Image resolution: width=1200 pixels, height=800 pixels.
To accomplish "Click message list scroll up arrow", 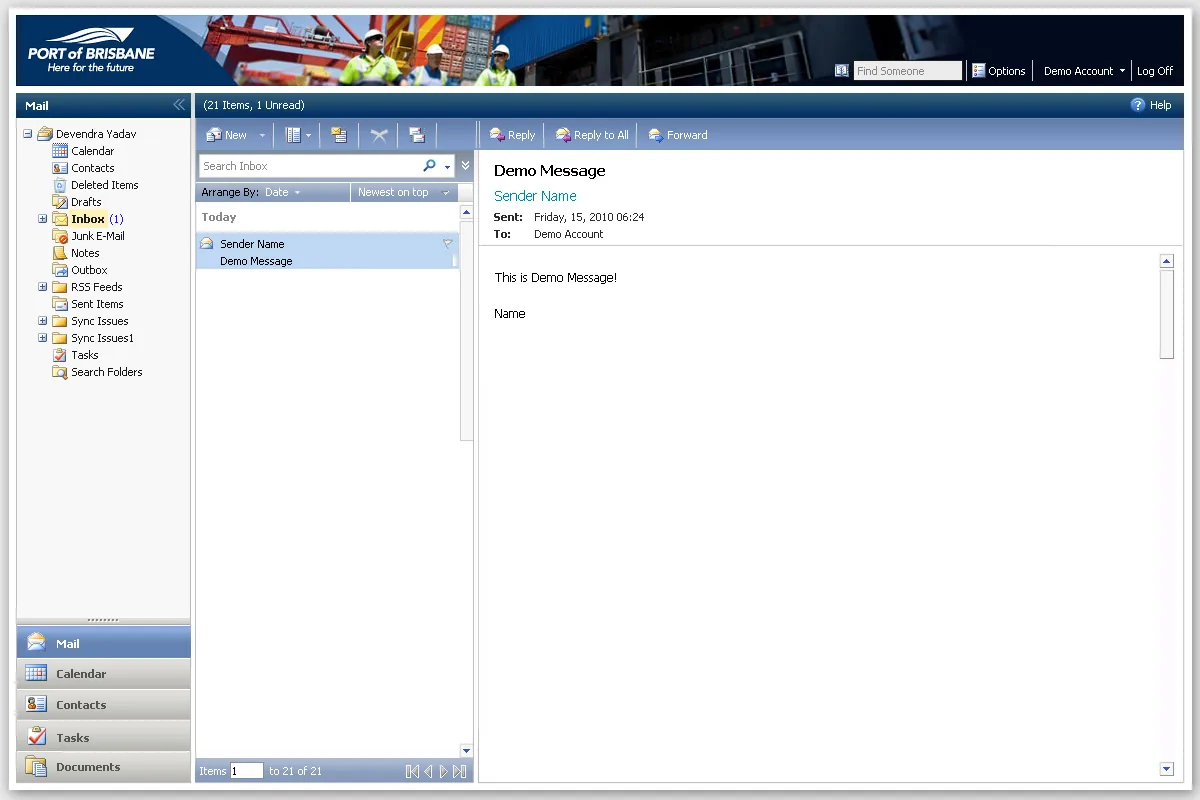I will pos(466,213).
